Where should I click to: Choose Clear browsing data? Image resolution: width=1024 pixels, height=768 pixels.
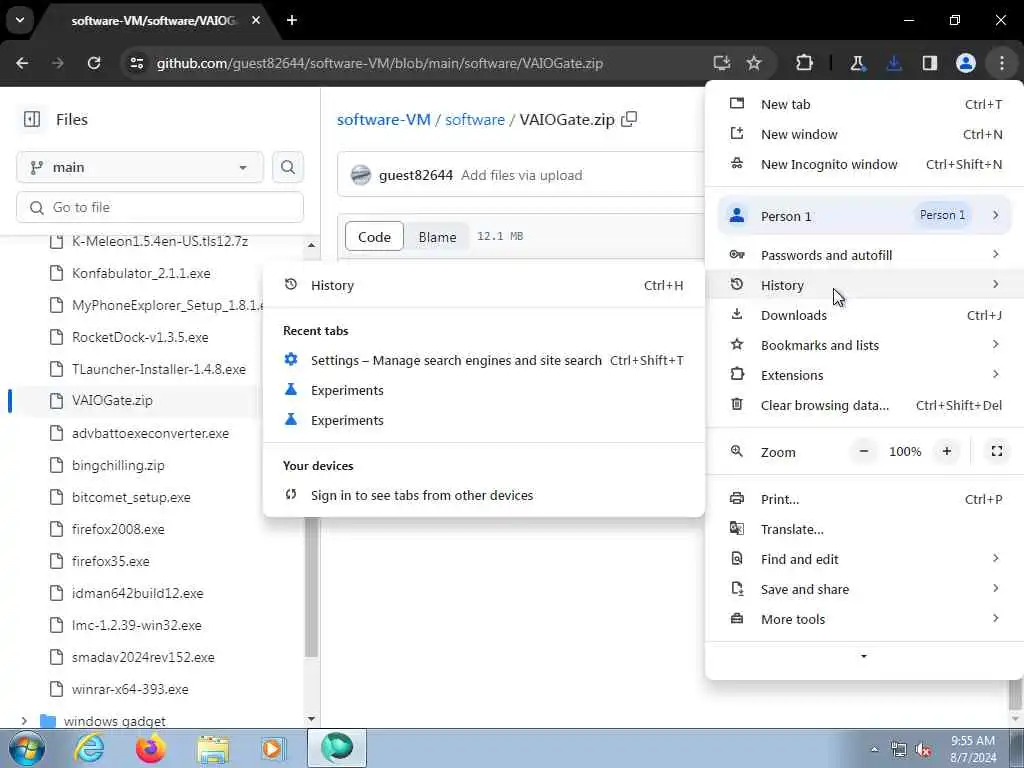864,405
